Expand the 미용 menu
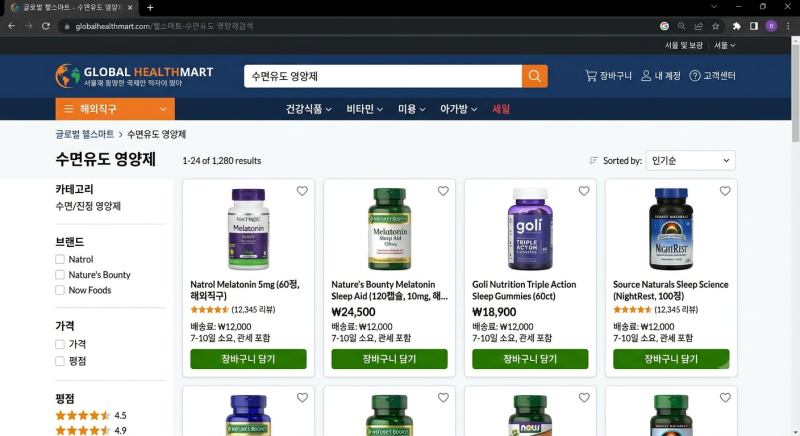Screen dimensions: 800x436 (411, 109)
